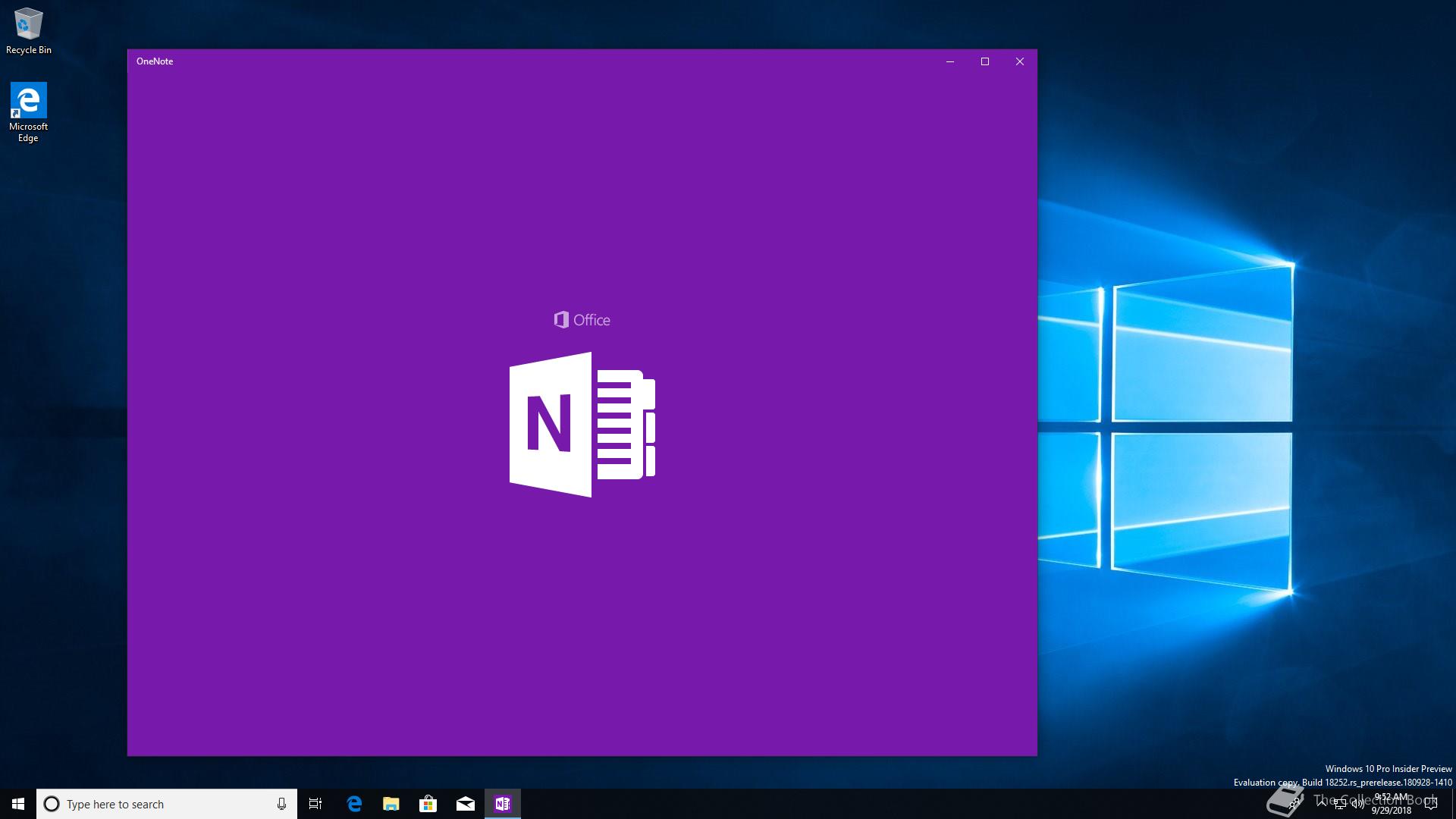Focus the 'Type here to search' box
This screenshot has height=819, width=1456.
point(166,804)
